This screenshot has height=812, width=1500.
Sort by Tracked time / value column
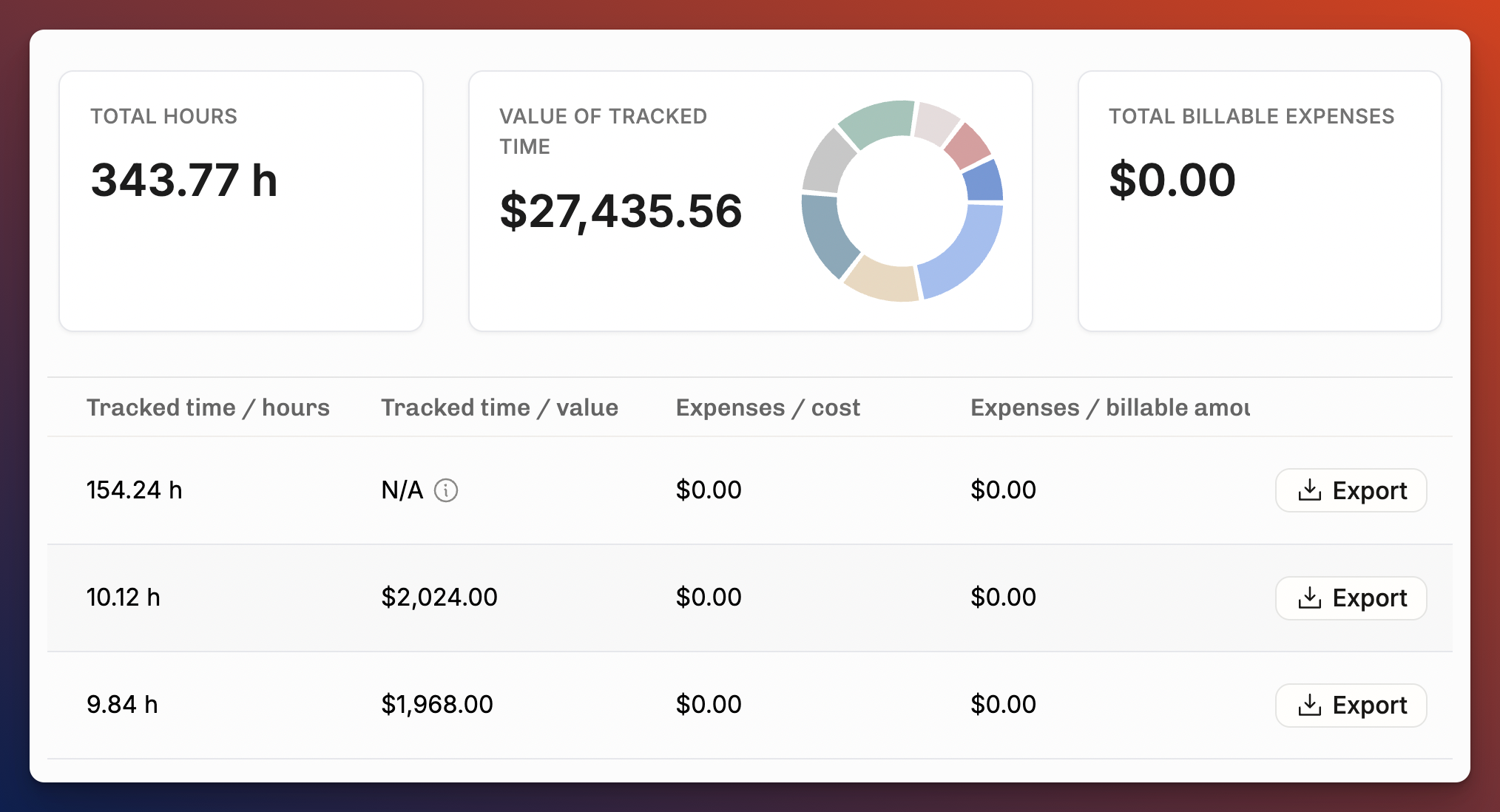[x=499, y=407]
